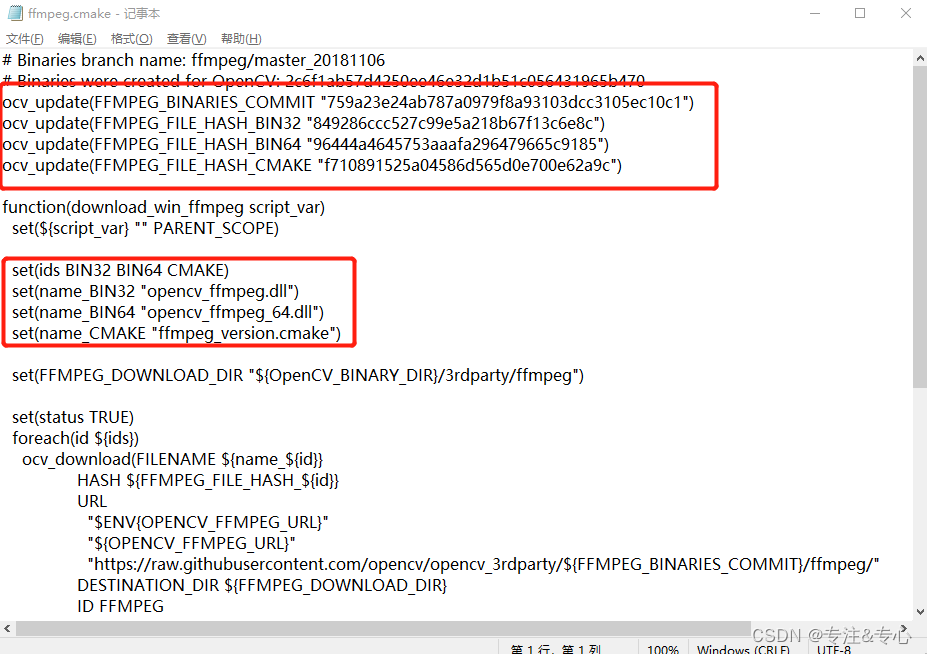Screen dimensions: 927x654
Task: Click the DESTINATION_DIR line
Action: (x=262, y=585)
